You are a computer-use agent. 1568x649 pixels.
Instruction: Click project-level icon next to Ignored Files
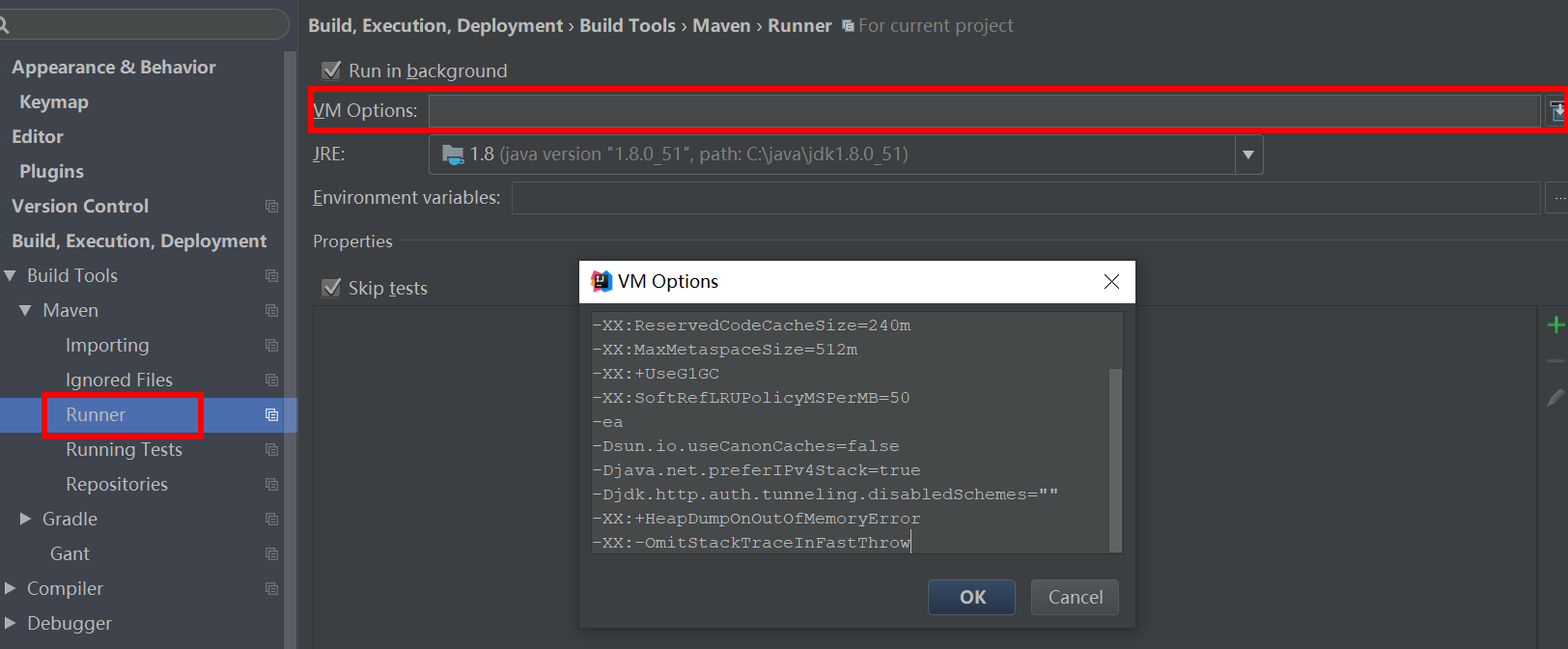coord(271,380)
